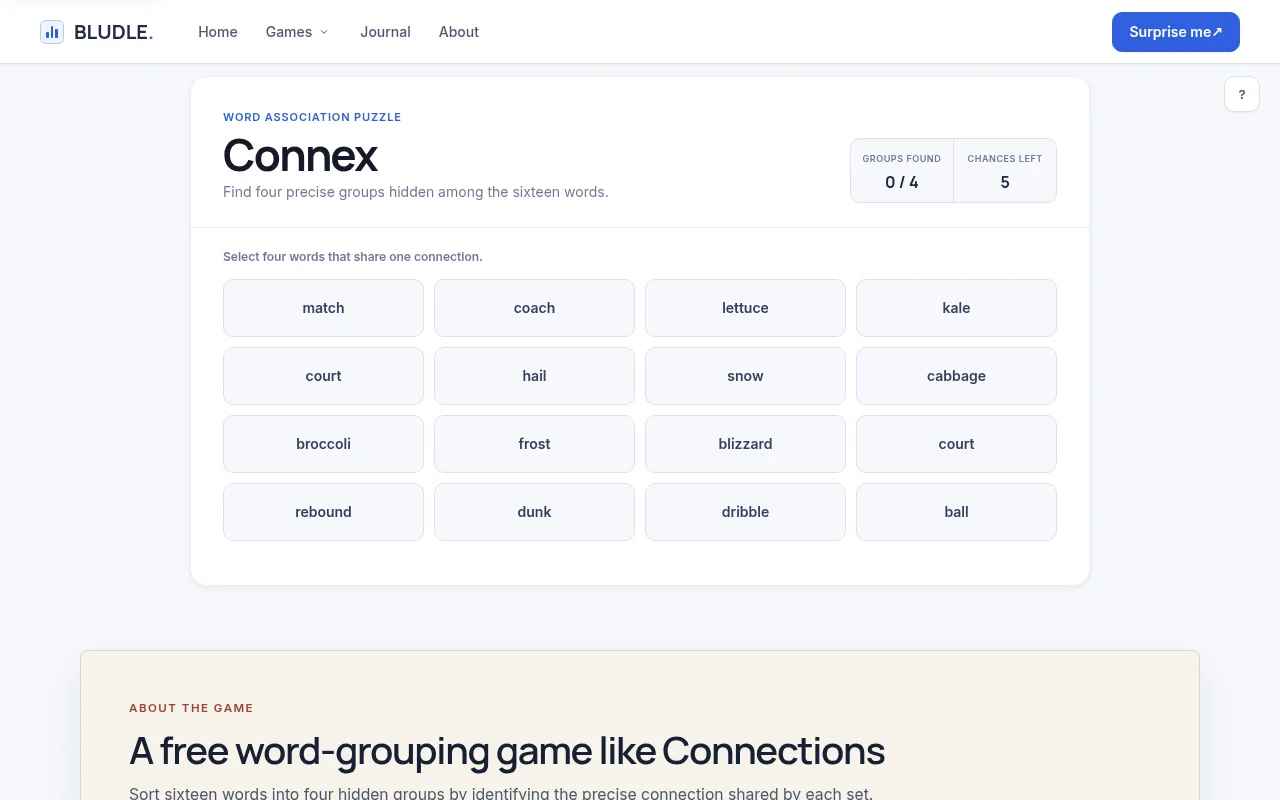The width and height of the screenshot is (1280, 800).
Task: Select the court tile directly below match
Action: point(323,376)
